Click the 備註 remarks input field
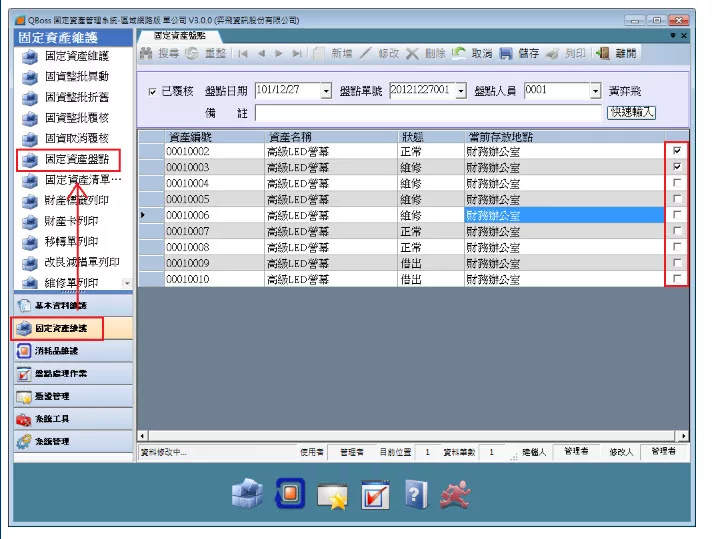The width and height of the screenshot is (718, 539). click(428, 113)
